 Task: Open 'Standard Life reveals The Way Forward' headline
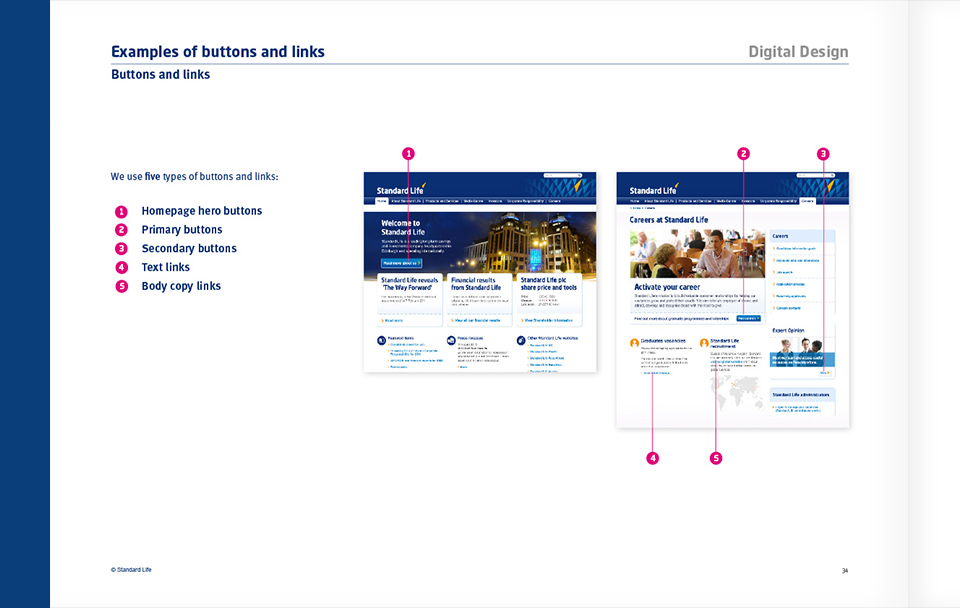click(410, 283)
